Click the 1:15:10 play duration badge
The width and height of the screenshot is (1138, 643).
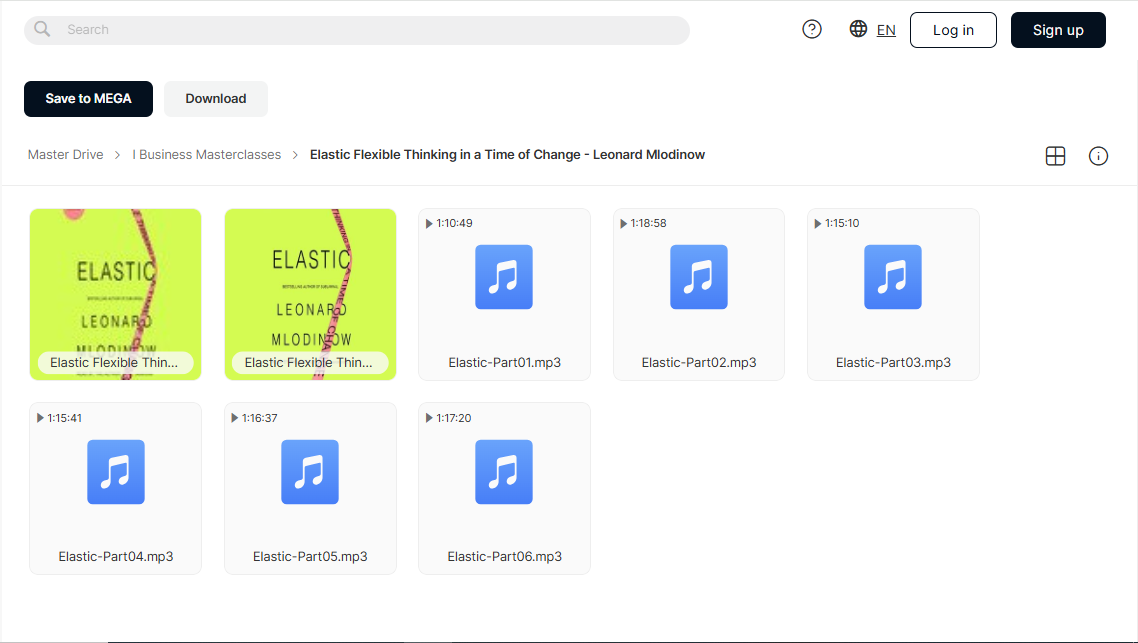[837, 224]
